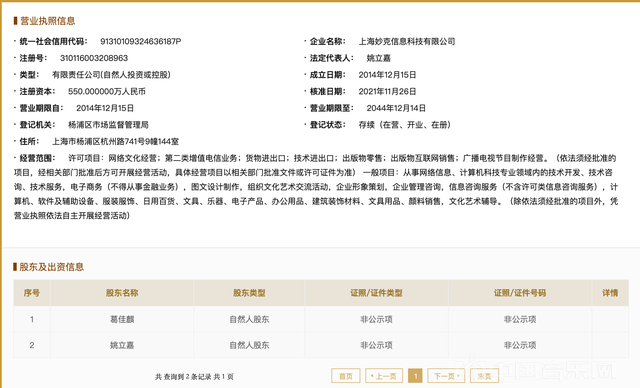Go to first page via 首页 button

click(346, 376)
